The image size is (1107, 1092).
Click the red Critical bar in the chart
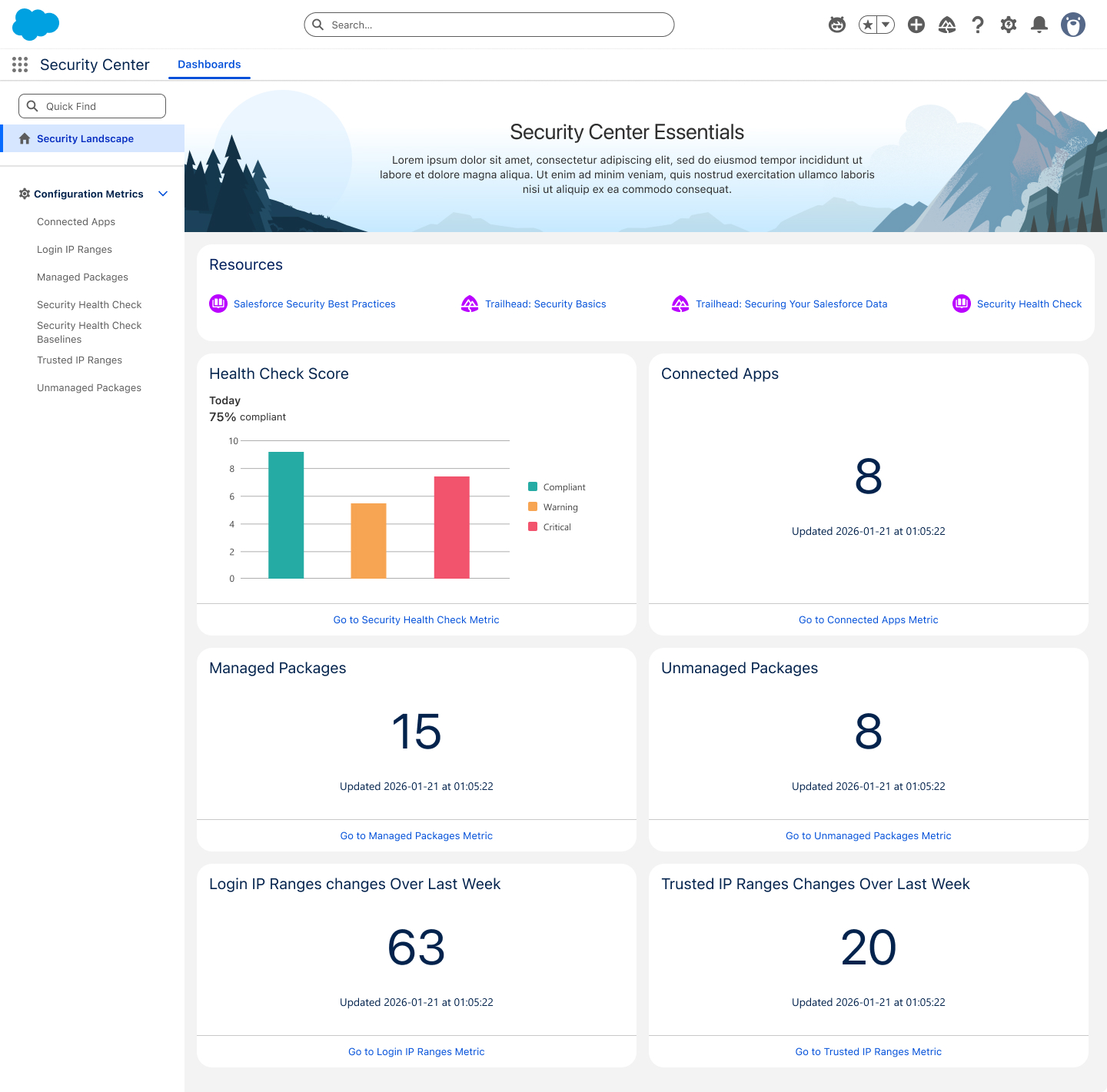(x=452, y=527)
